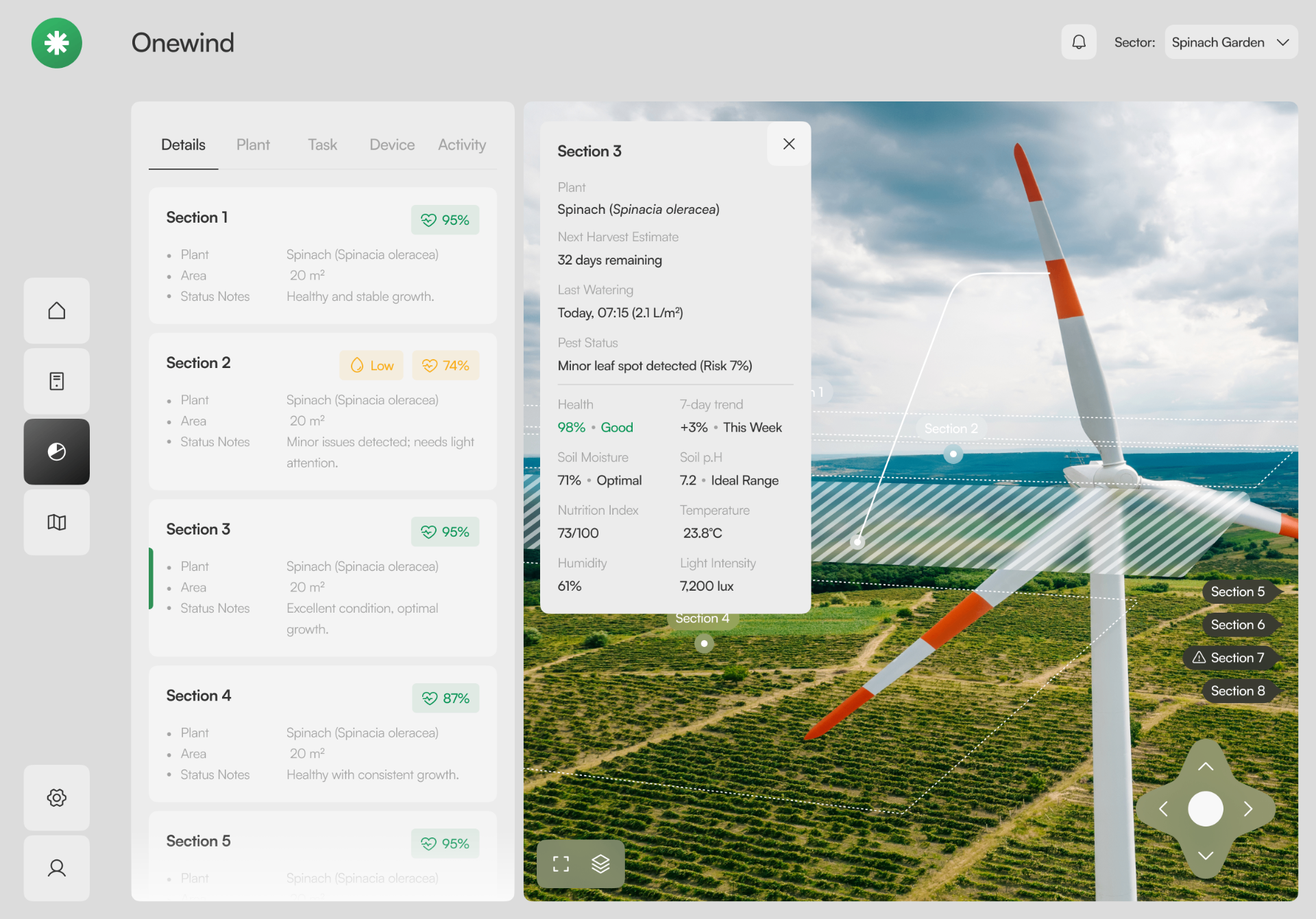Select the Section 2 card title

[x=198, y=363]
